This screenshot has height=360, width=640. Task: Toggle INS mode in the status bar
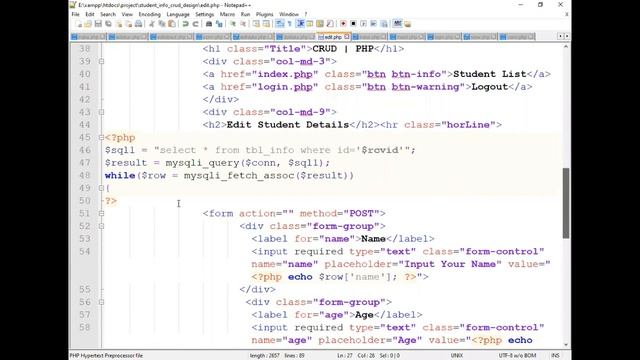[555, 356]
